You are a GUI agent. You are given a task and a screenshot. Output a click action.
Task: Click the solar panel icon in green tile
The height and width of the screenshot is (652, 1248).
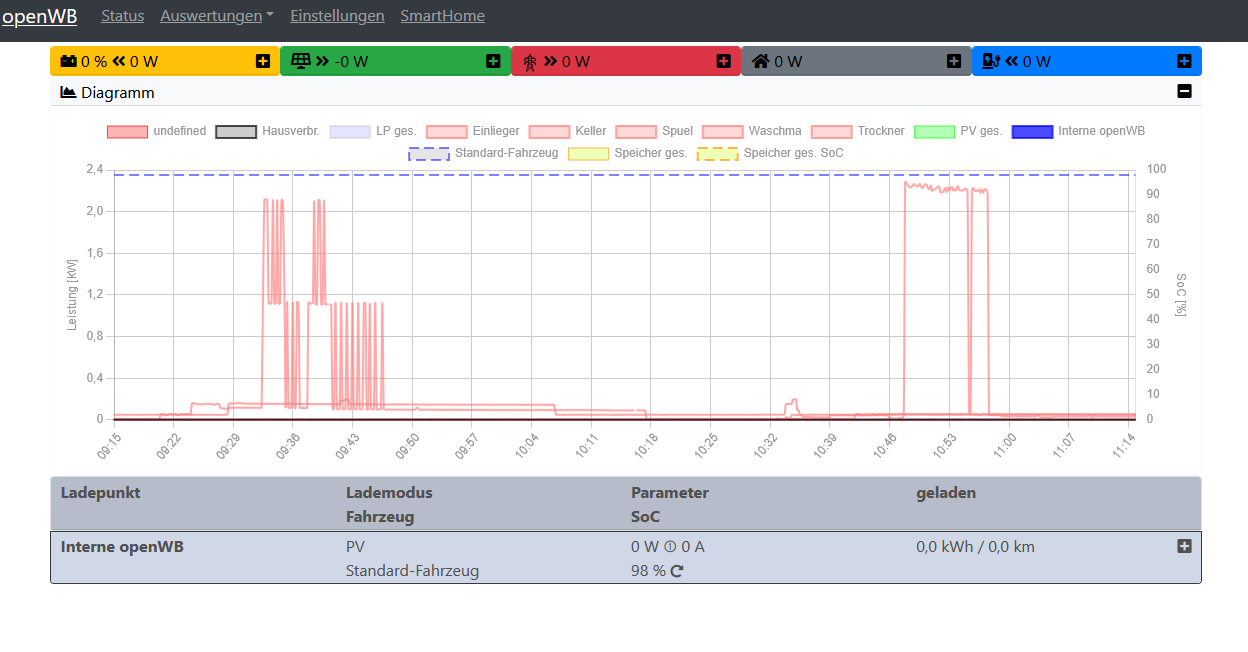click(x=300, y=61)
